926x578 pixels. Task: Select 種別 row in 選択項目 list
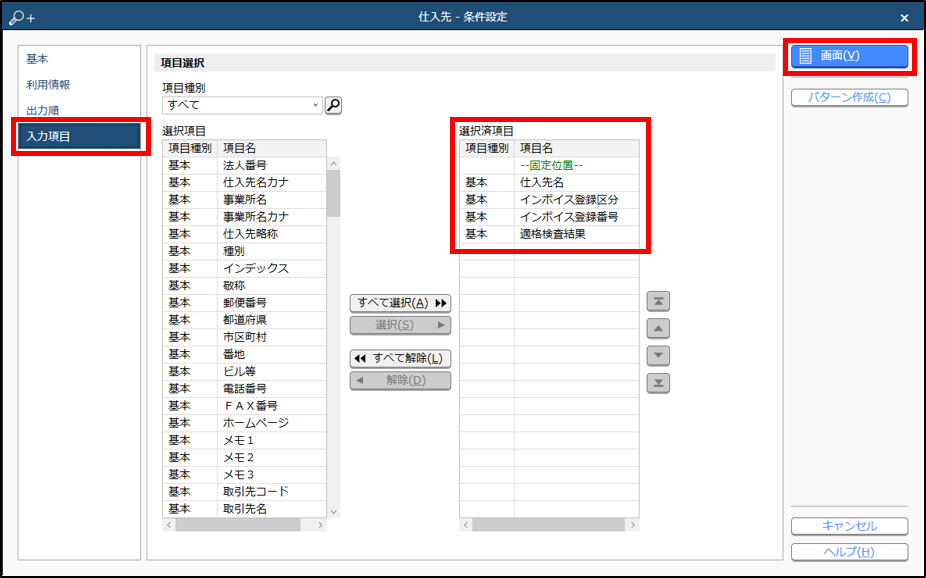pyautogui.click(x=244, y=251)
